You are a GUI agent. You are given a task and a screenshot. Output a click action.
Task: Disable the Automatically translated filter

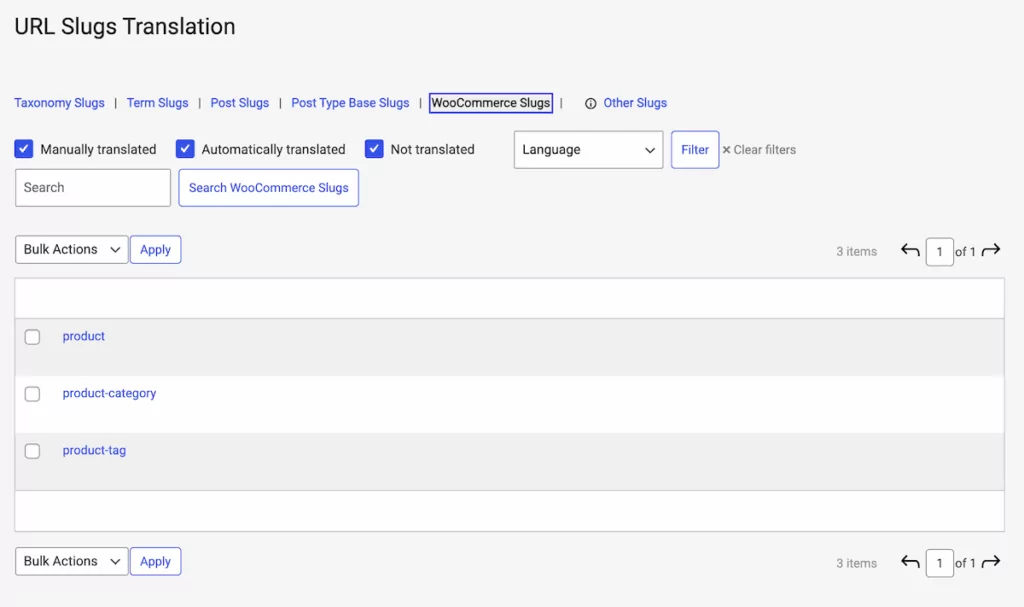pos(185,148)
